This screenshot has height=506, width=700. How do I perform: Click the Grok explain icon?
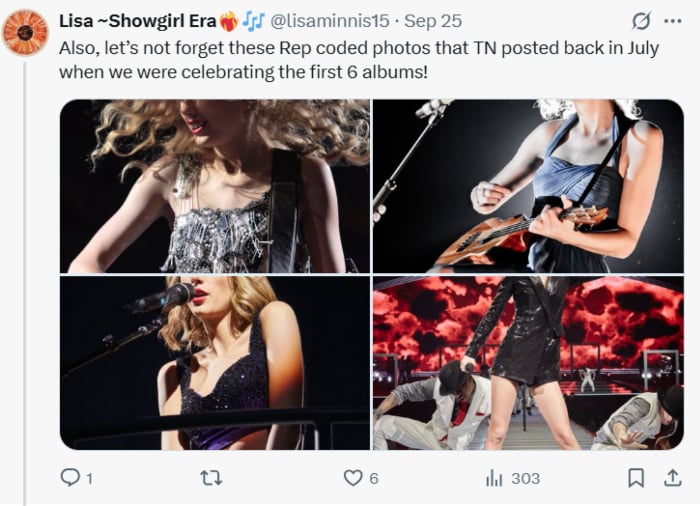click(x=641, y=21)
